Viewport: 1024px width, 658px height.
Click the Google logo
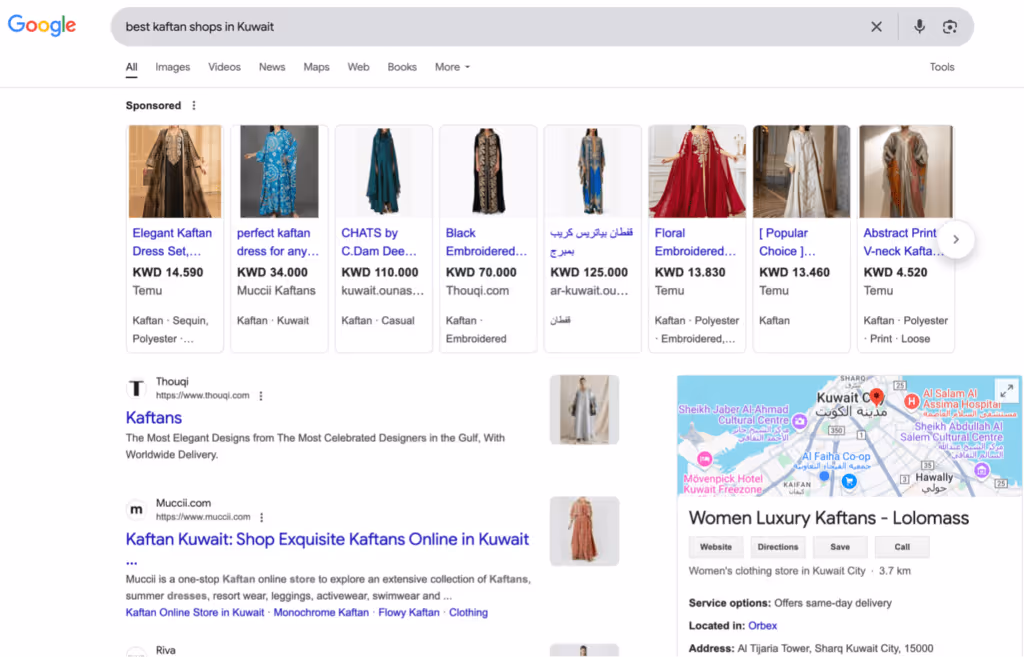pos(42,25)
